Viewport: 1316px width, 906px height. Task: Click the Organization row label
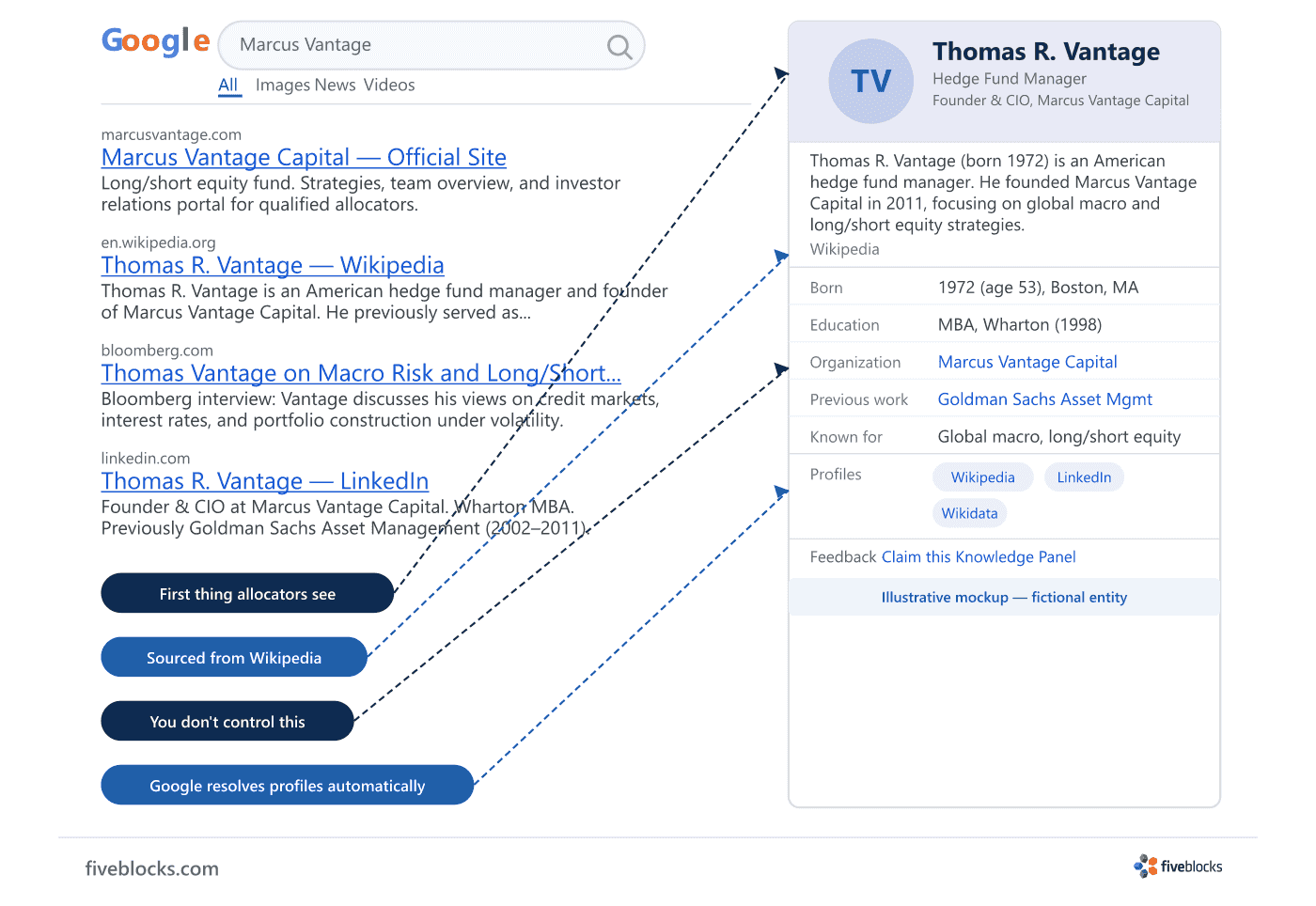pyautogui.click(x=855, y=363)
